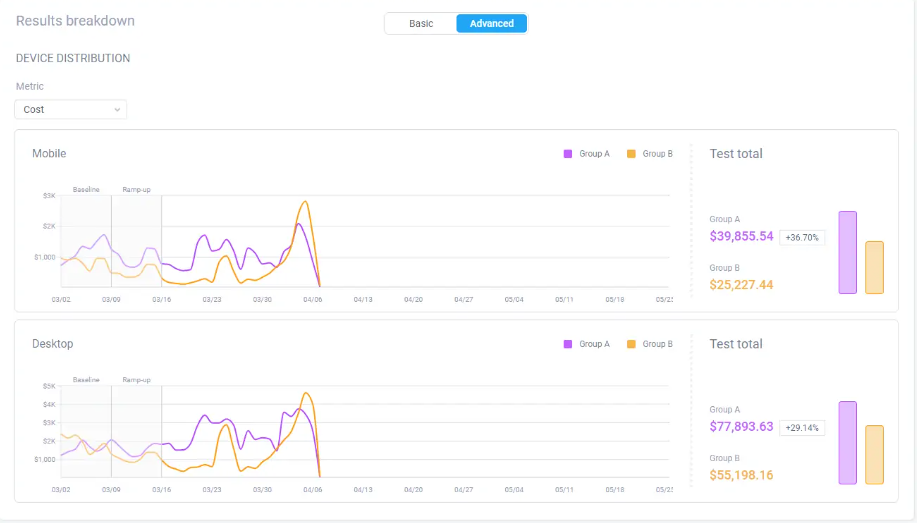917x523 pixels.
Task: Click the Mobile Test total heading
Action: 736,154
